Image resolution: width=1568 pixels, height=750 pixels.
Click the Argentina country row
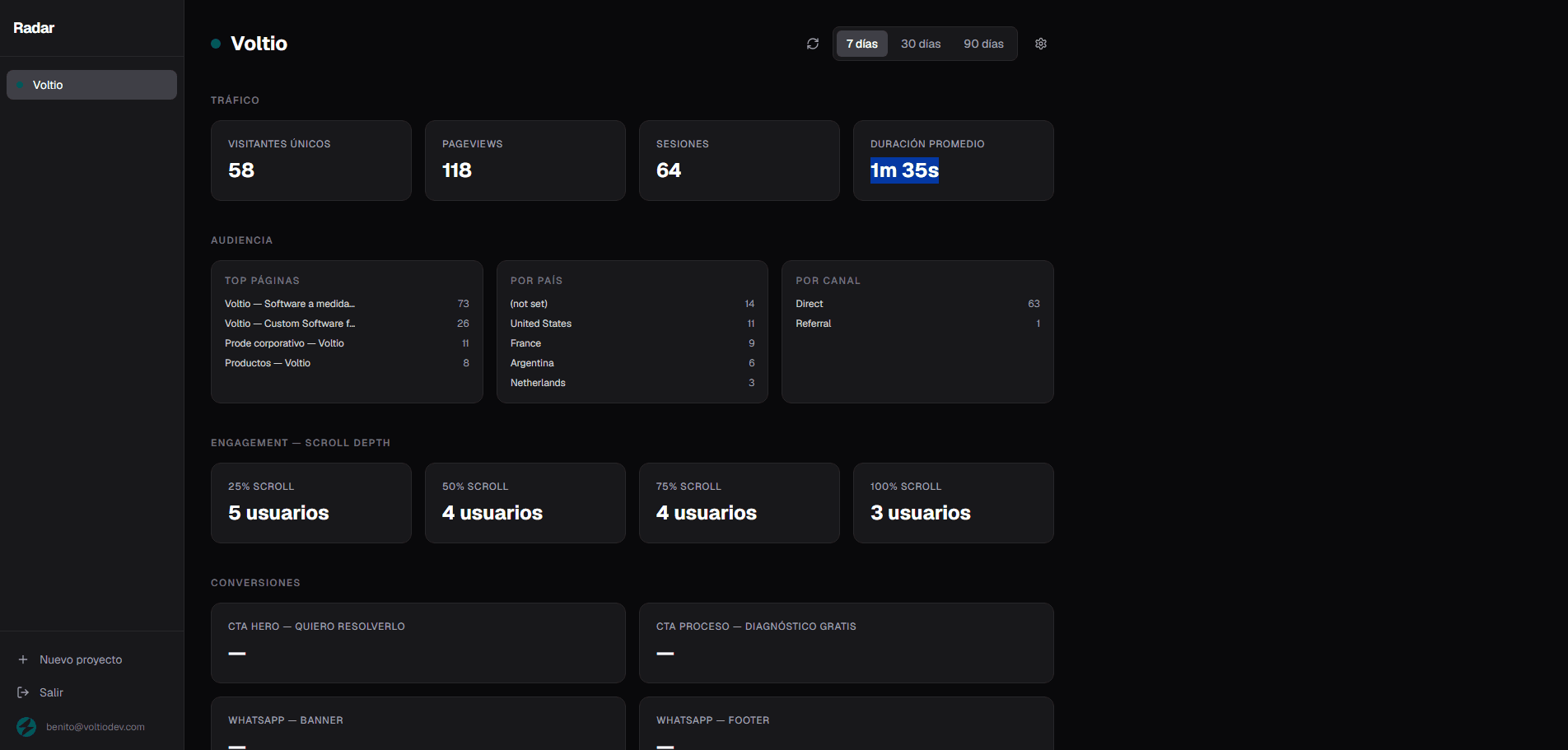coord(632,363)
